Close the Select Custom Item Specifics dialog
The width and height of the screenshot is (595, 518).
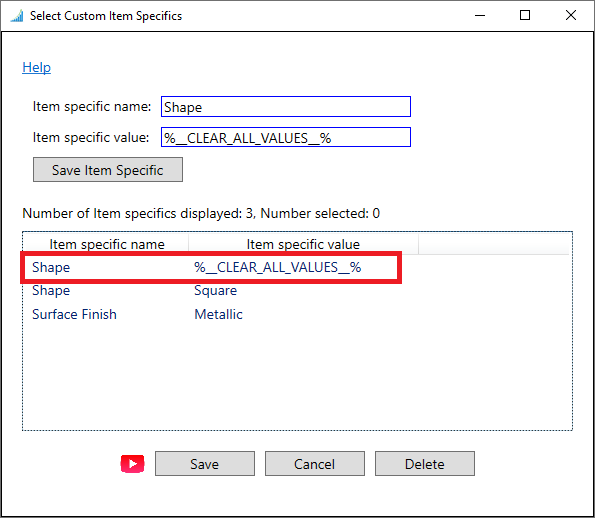point(571,16)
